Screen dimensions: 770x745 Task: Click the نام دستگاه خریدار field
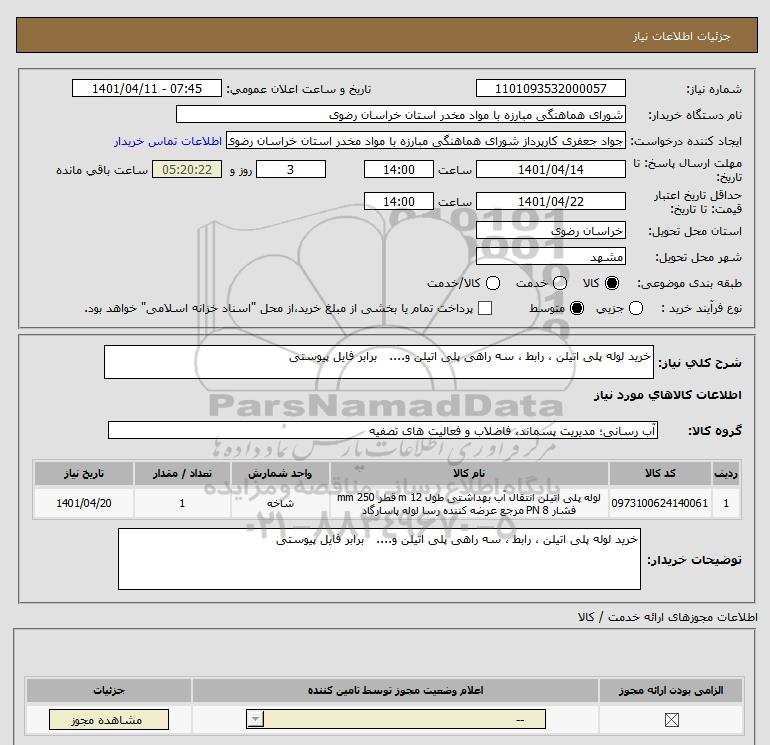pyautogui.click(x=401, y=114)
